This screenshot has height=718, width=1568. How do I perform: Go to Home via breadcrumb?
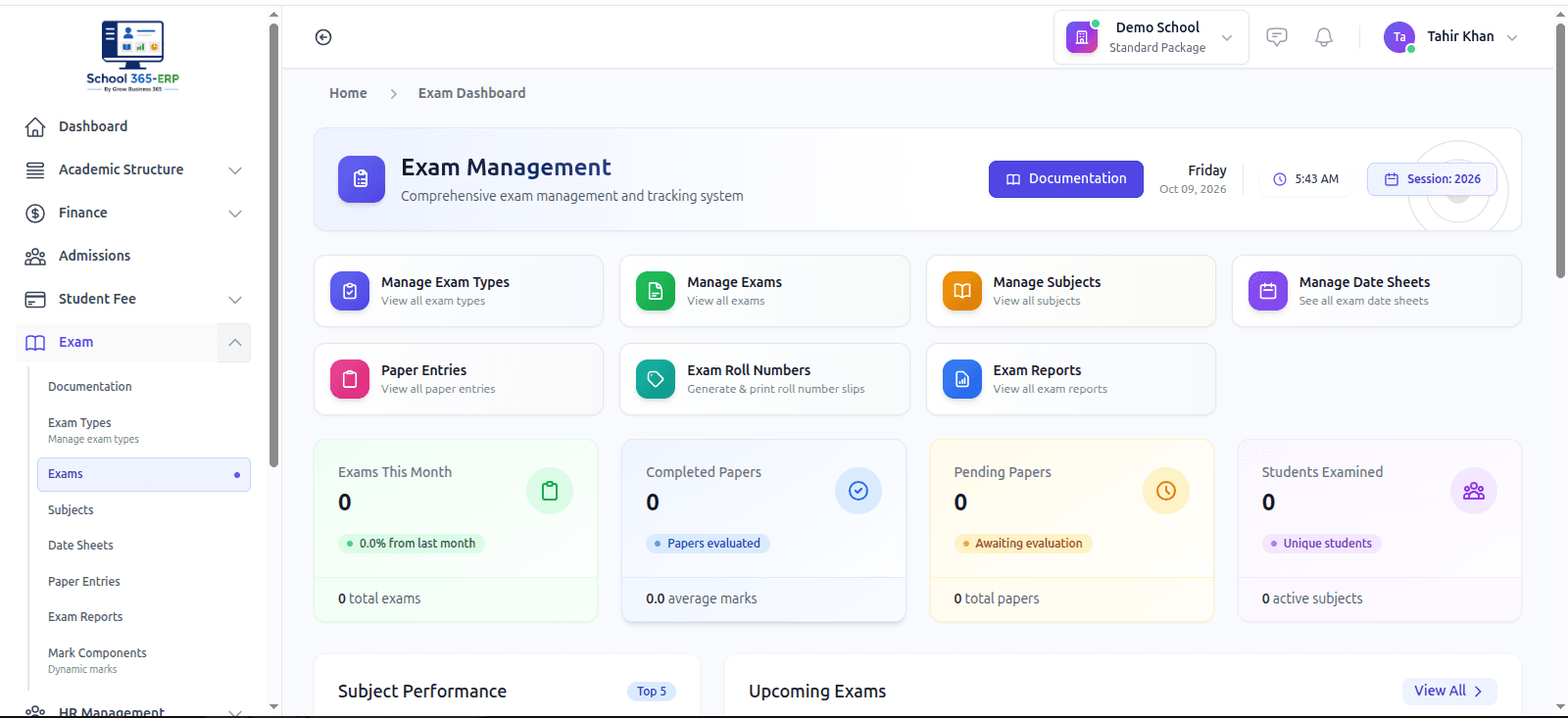(x=348, y=93)
